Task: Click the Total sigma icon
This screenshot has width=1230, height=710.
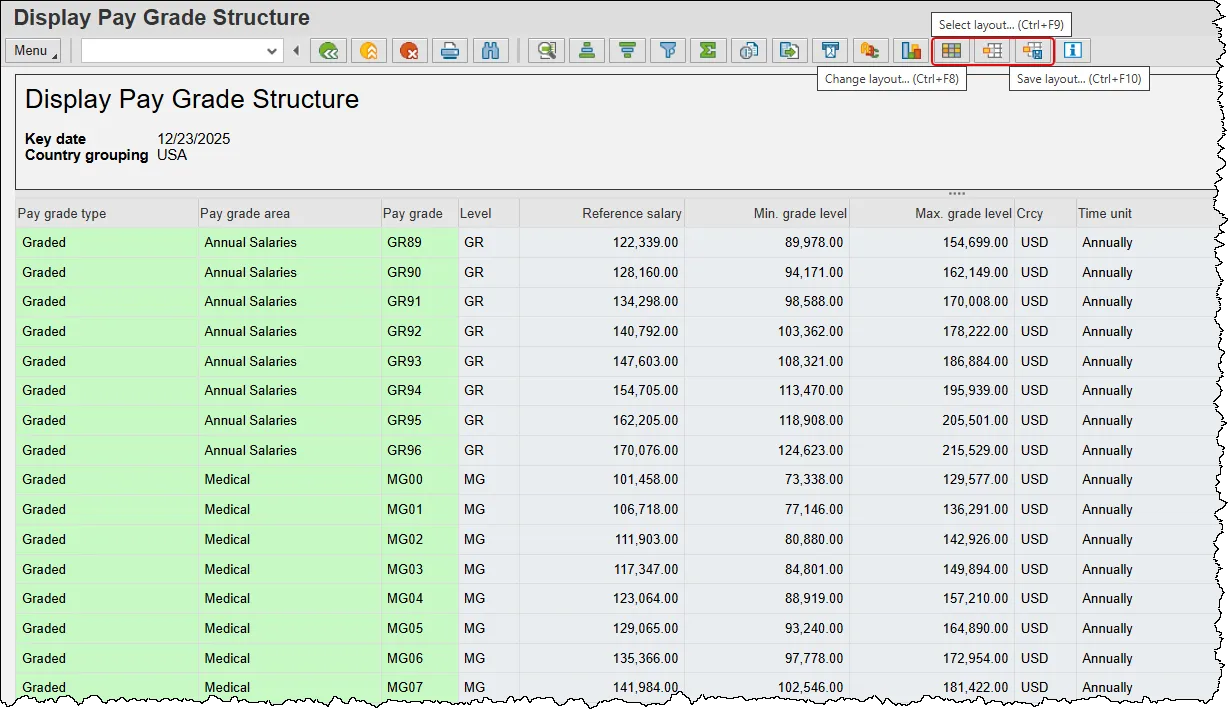Action: 708,51
